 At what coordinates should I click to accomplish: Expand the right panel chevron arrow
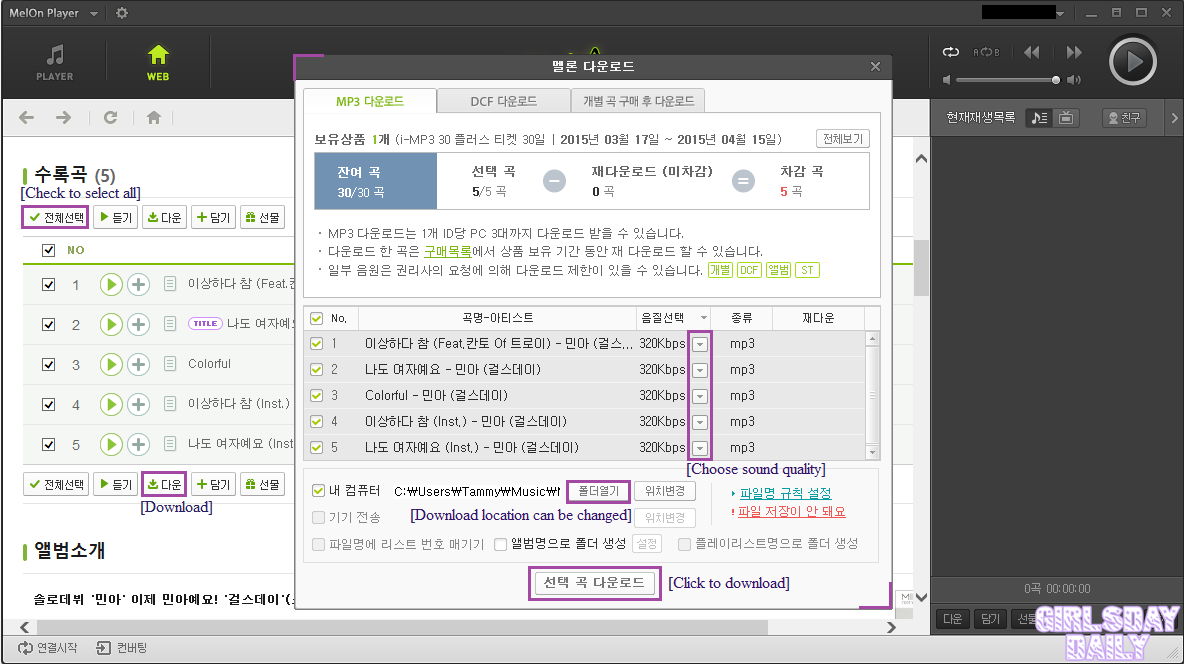[x=1174, y=118]
